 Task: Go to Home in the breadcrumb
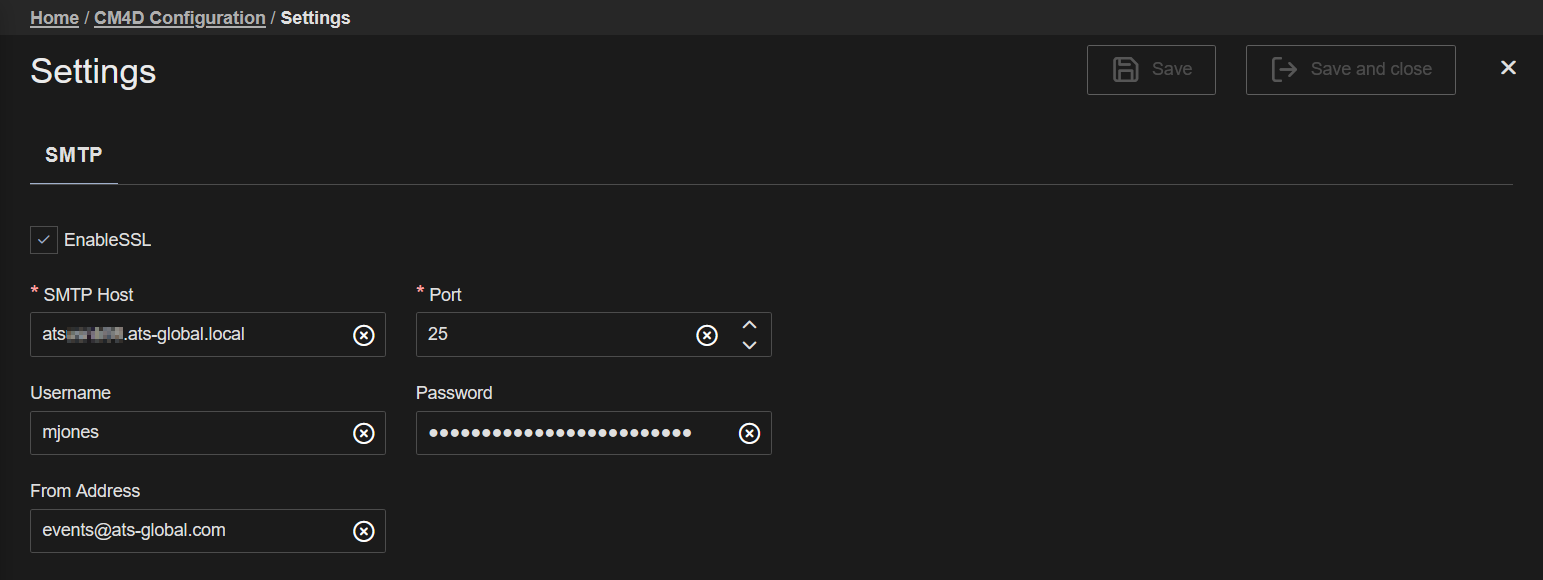54,18
